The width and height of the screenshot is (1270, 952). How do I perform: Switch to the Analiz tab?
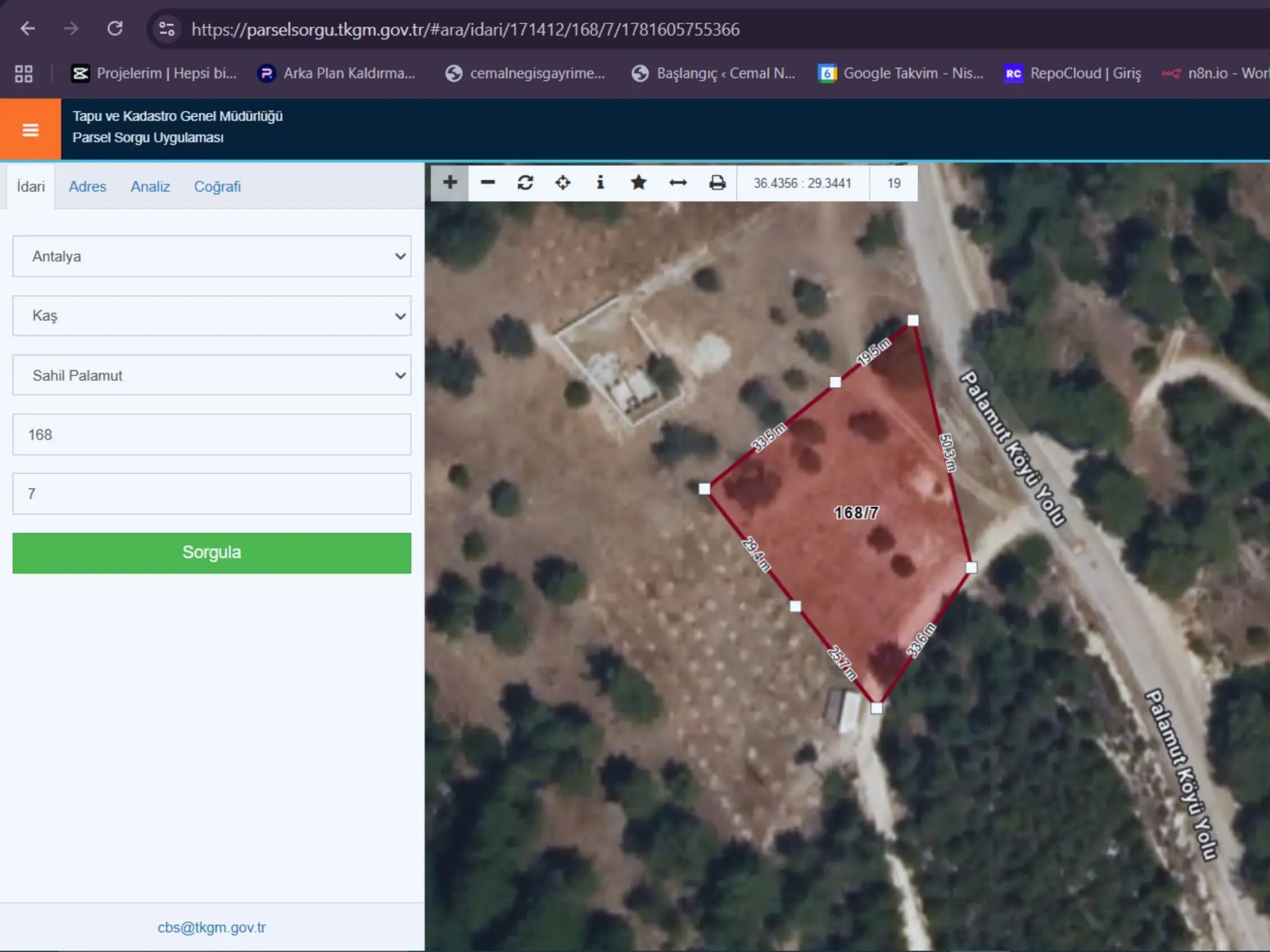pos(150,187)
